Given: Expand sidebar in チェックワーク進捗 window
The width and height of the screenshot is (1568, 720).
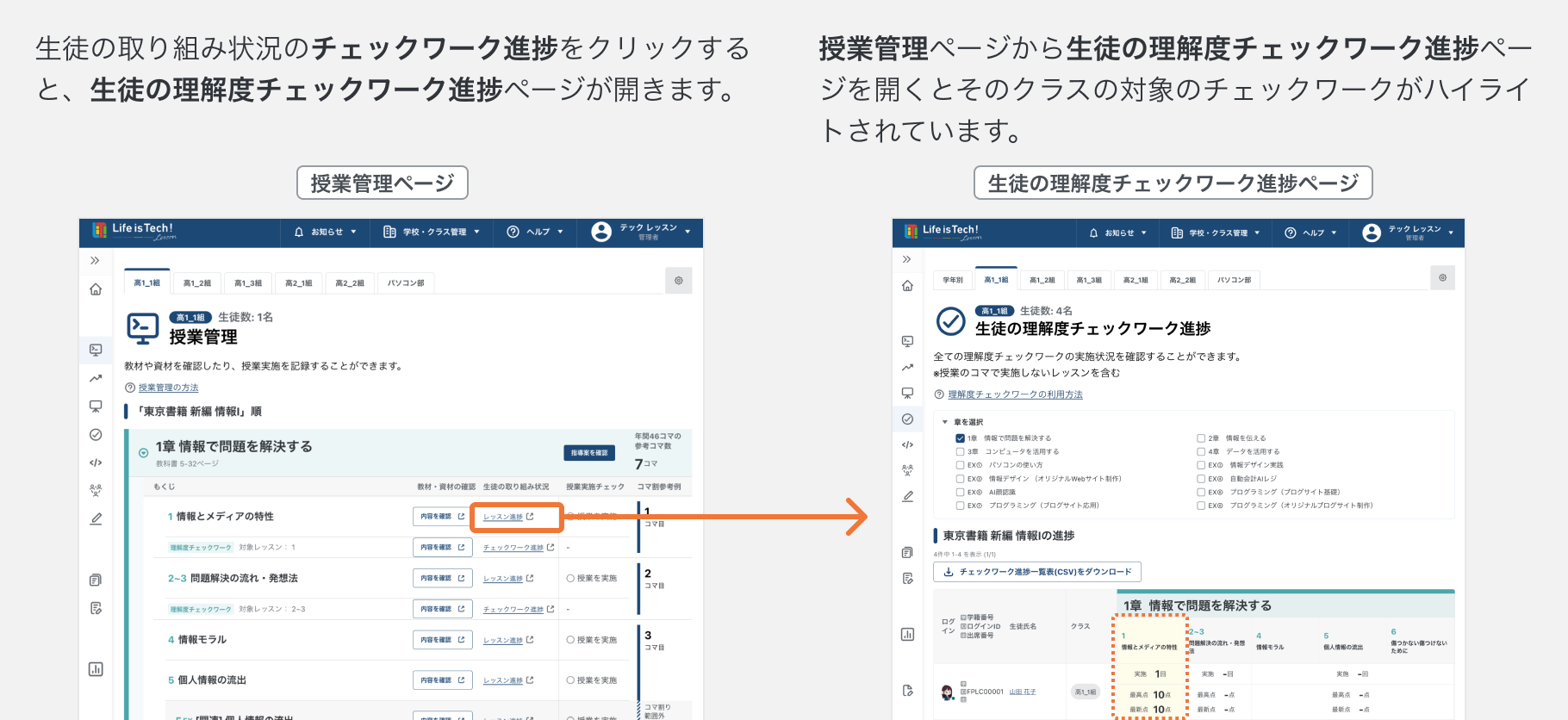Looking at the screenshot, I should (906, 259).
